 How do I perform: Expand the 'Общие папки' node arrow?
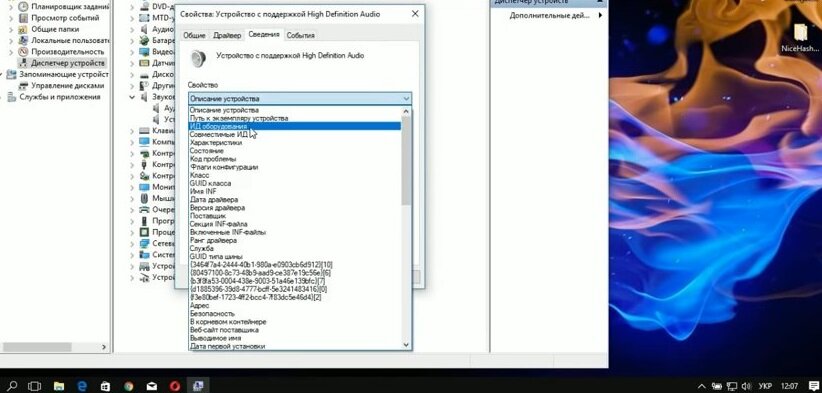pos(11,29)
